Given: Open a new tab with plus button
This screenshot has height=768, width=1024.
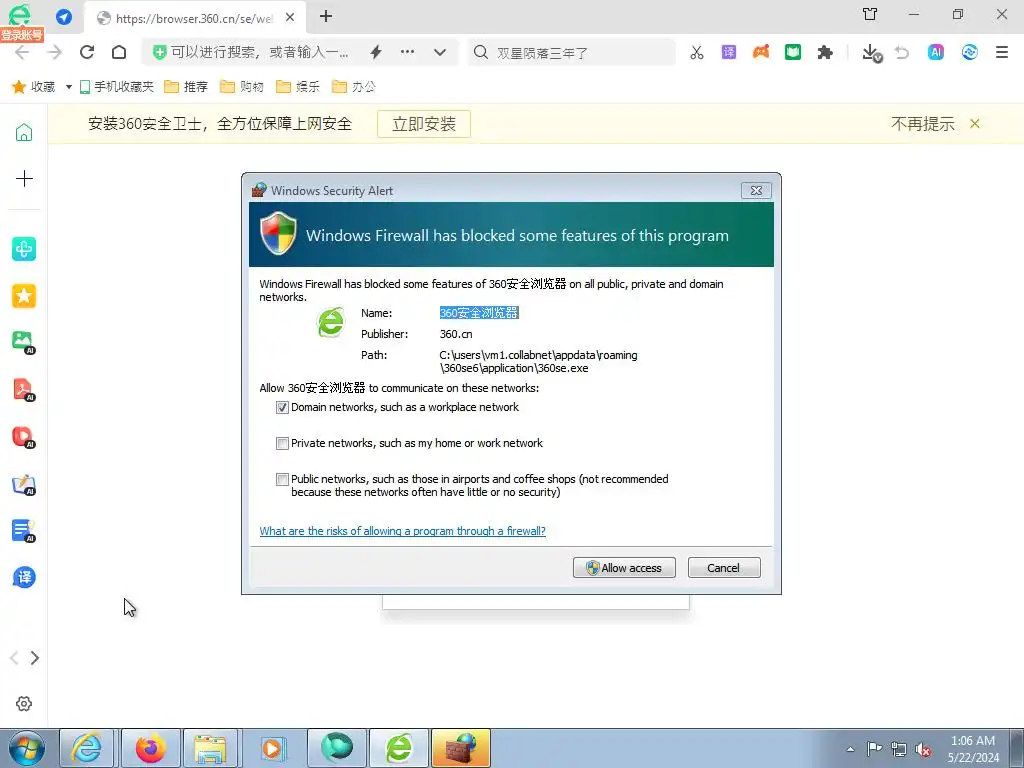Looking at the screenshot, I should (326, 16).
